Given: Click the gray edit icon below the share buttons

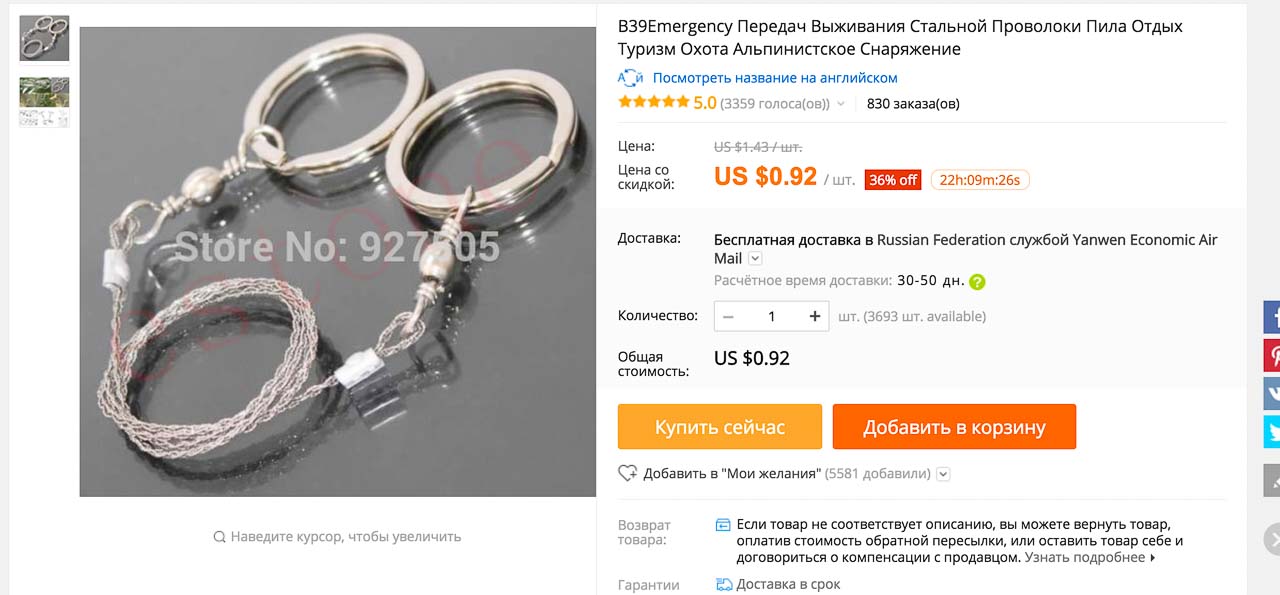Looking at the screenshot, I should (x=1272, y=481).
